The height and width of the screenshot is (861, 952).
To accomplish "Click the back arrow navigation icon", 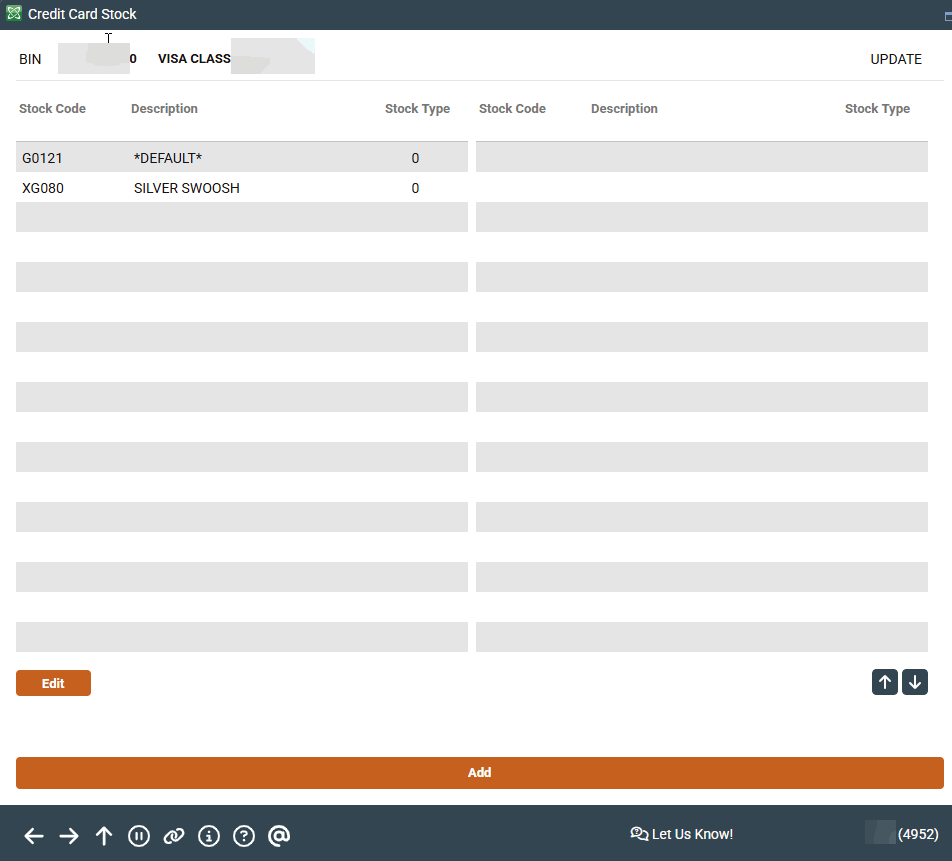I will click(34, 836).
